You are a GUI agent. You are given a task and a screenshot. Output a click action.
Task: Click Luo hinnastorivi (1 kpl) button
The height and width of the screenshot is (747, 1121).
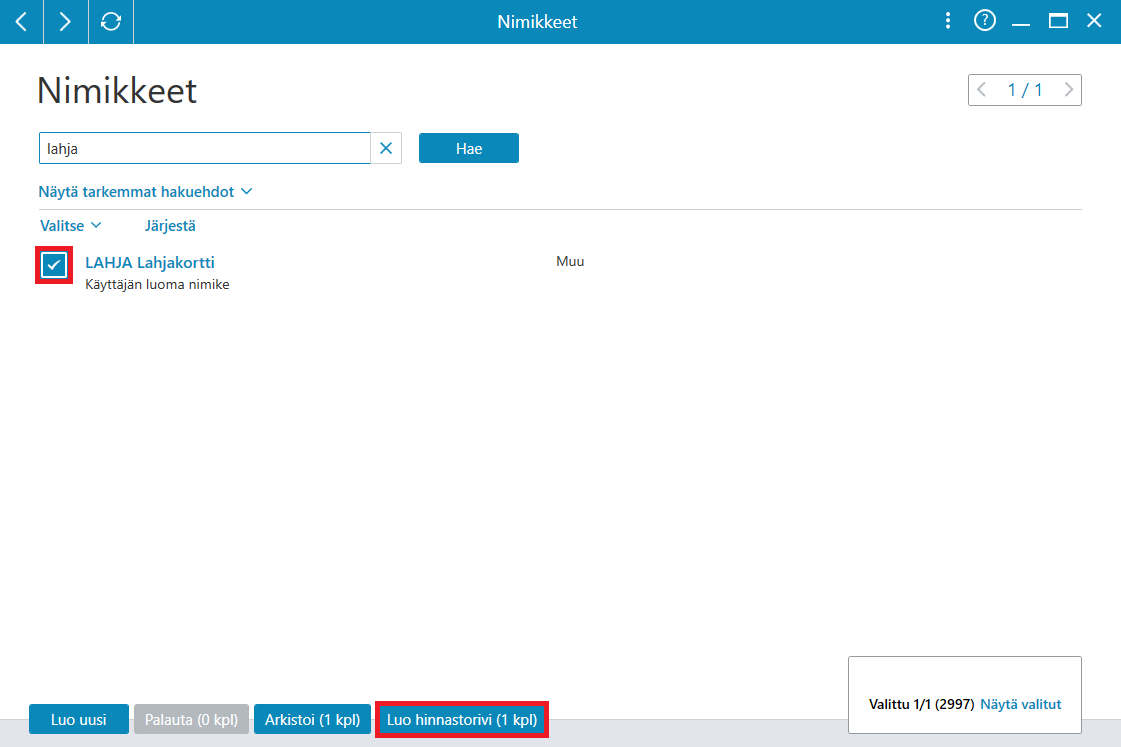coord(462,719)
